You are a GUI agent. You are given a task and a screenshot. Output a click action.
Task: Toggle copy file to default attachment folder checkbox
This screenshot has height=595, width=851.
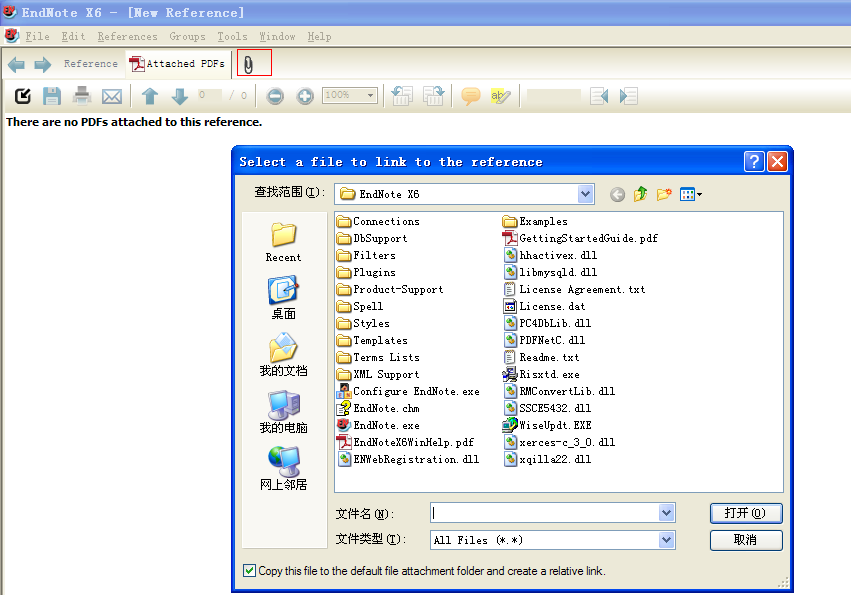[x=249, y=571]
